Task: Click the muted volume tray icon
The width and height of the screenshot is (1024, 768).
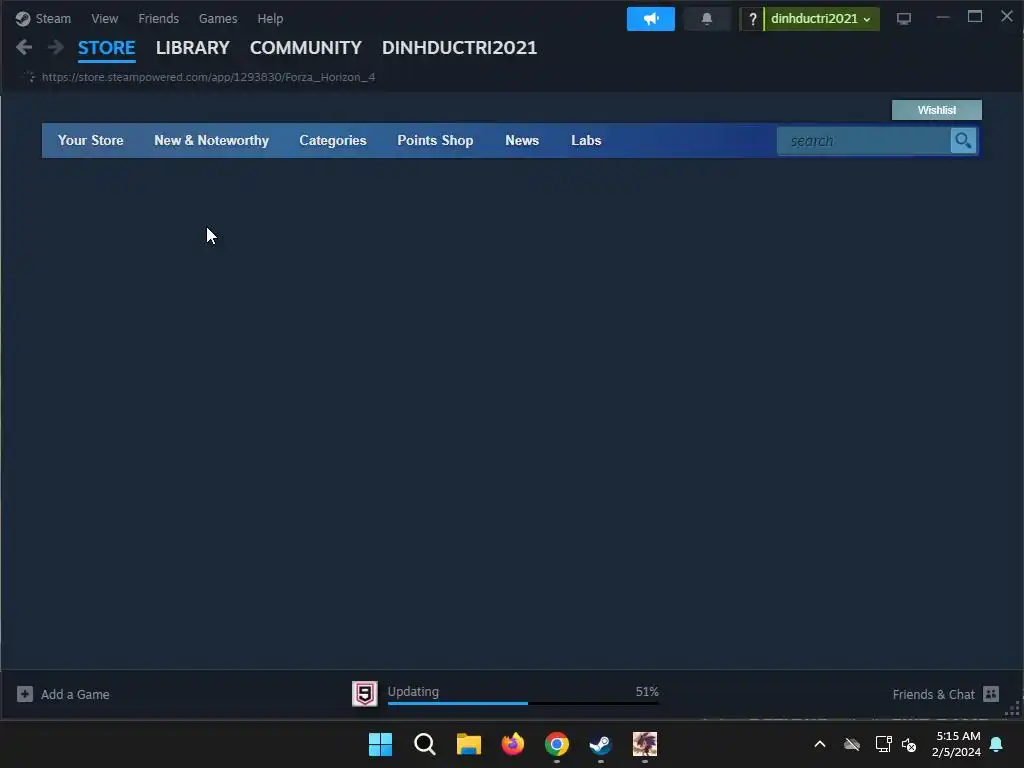Action: click(908, 744)
